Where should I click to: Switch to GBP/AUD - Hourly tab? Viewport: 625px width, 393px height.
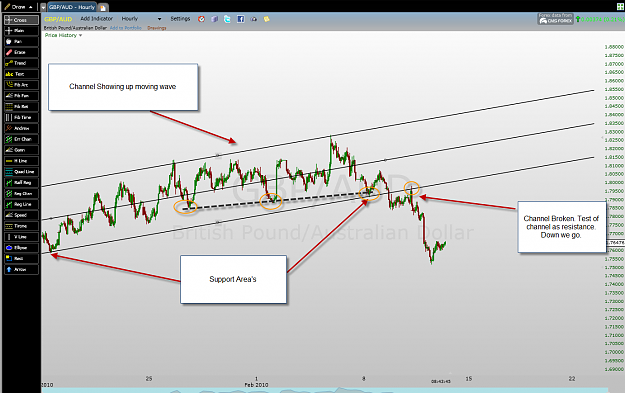pyautogui.click(x=72, y=7)
